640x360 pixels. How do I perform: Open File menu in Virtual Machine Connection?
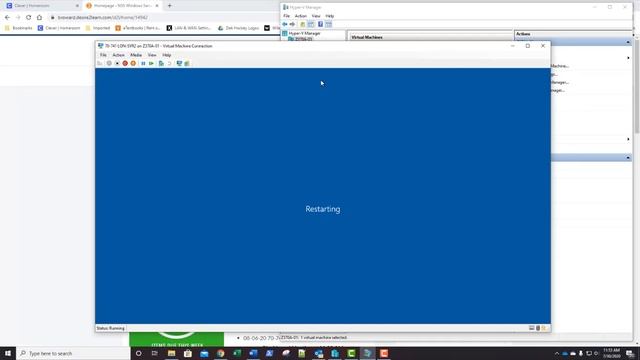pyautogui.click(x=103, y=55)
